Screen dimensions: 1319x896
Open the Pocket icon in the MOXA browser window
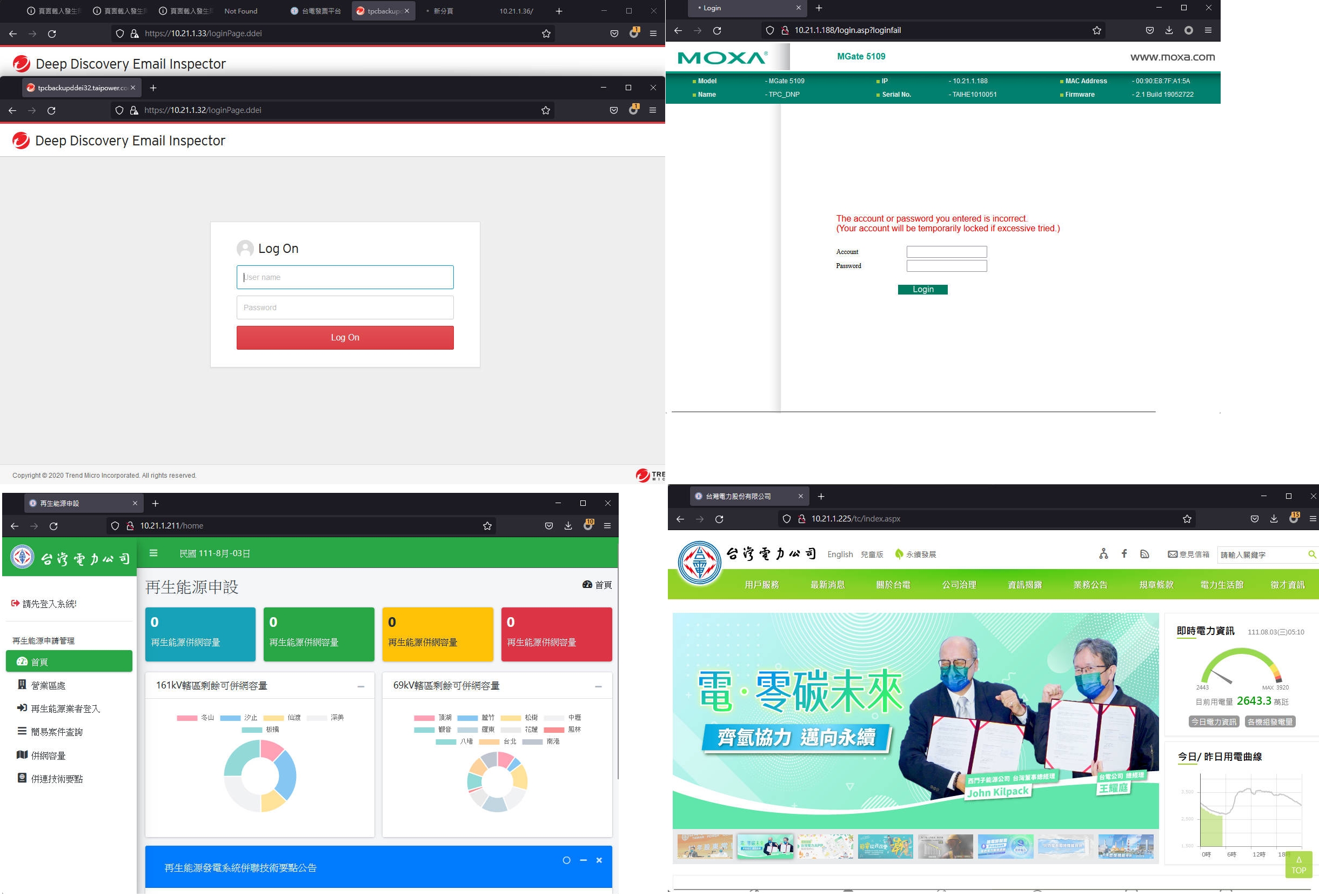point(1150,31)
